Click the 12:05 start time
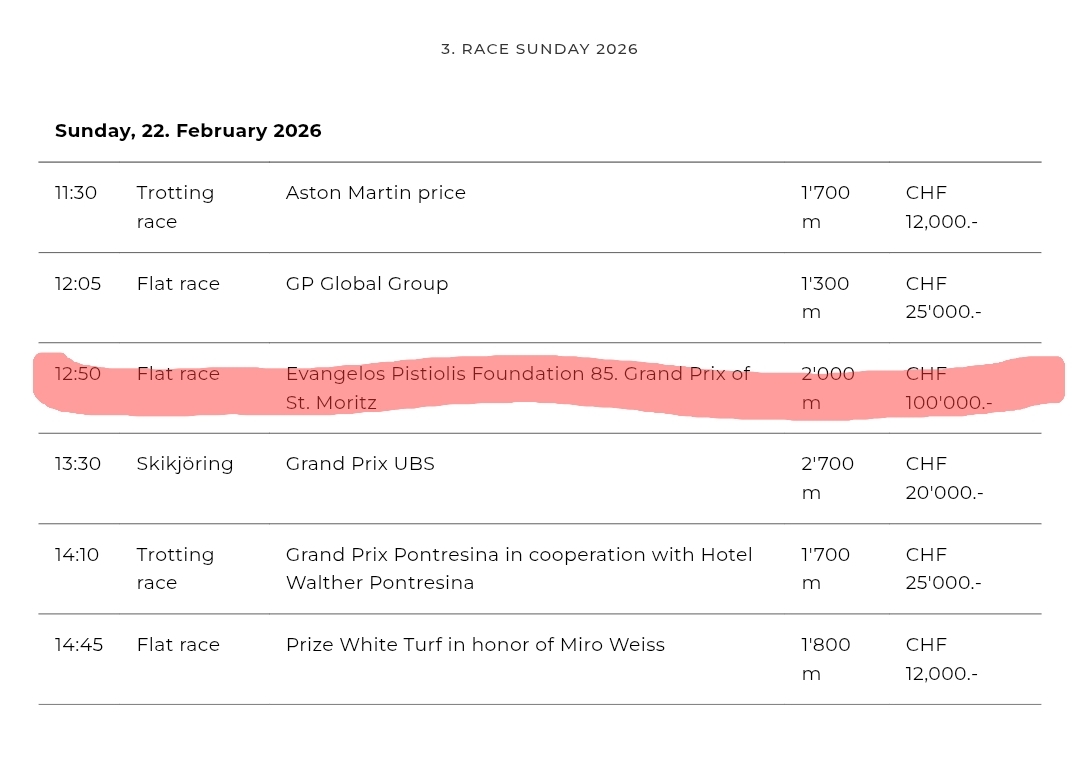 click(x=78, y=284)
